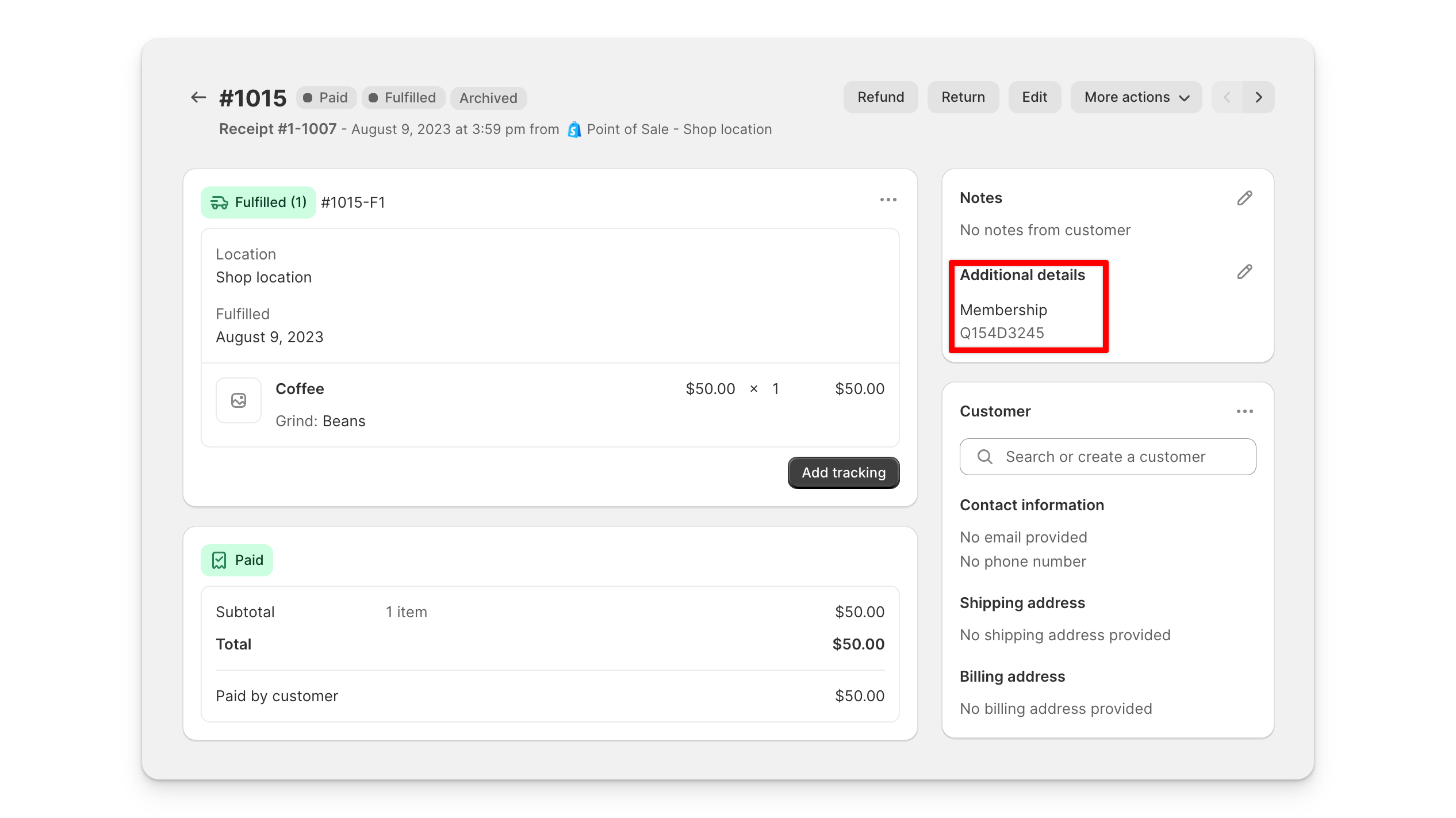
Task: Select the Fulfilled status badge
Action: point(403,97)
